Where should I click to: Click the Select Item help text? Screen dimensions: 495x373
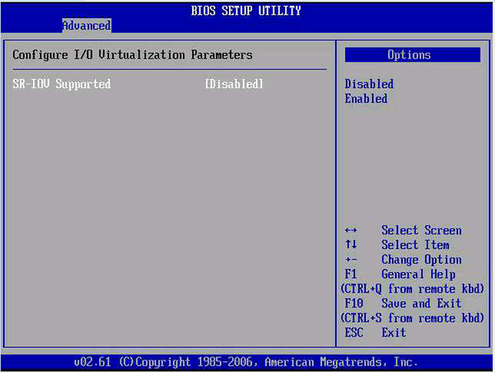pyautogui.click(x=415, y=245)
